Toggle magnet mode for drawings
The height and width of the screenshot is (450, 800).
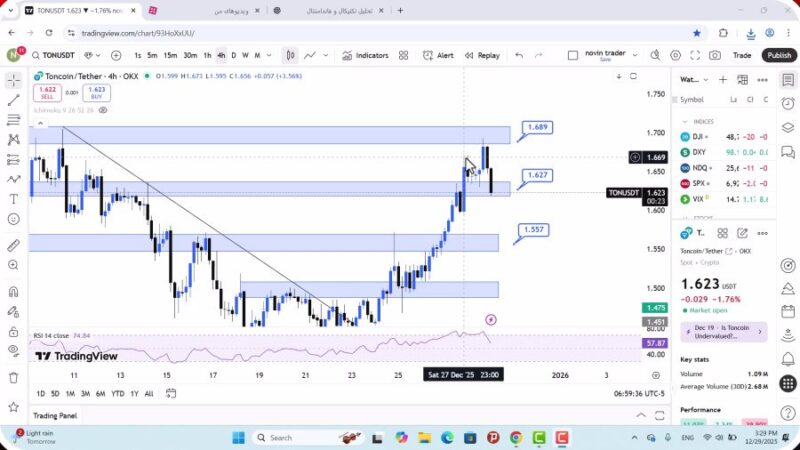tap(13, 292)
